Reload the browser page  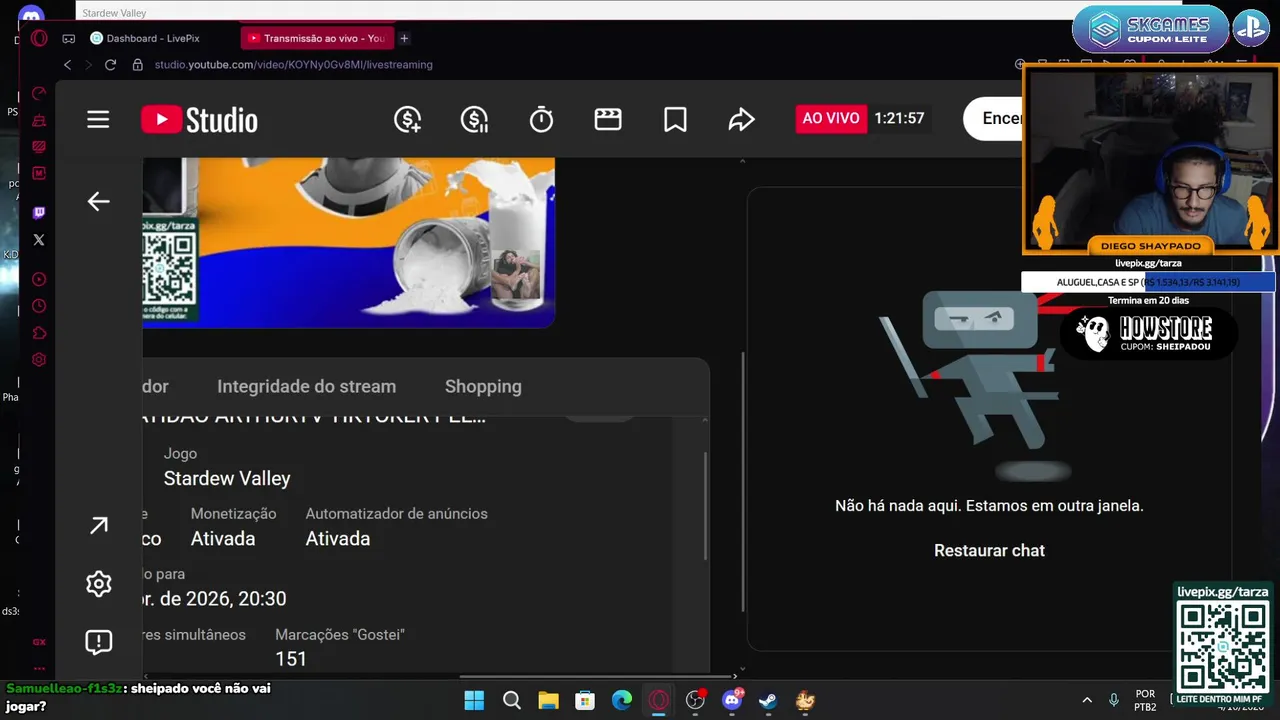(110, 64)
